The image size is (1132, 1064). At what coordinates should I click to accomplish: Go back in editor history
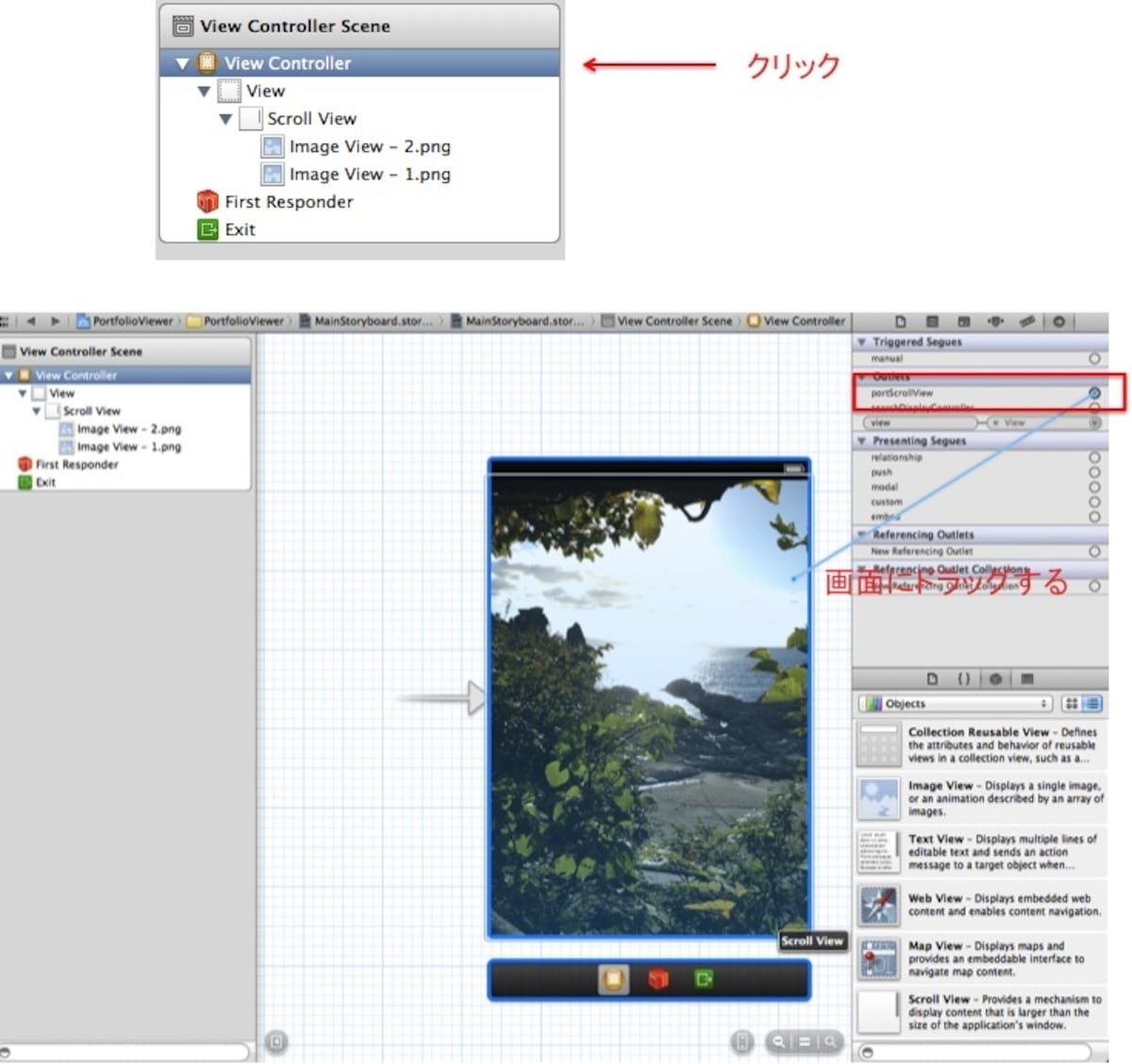(31, 321)
